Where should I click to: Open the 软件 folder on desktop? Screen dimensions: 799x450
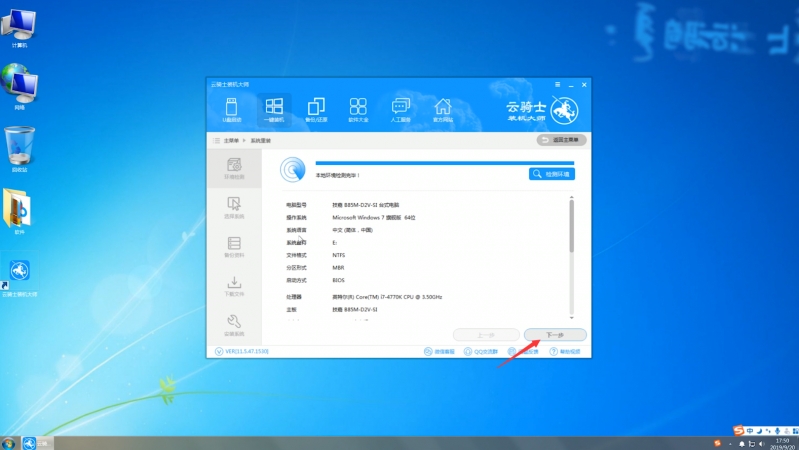tap(18, 211)
